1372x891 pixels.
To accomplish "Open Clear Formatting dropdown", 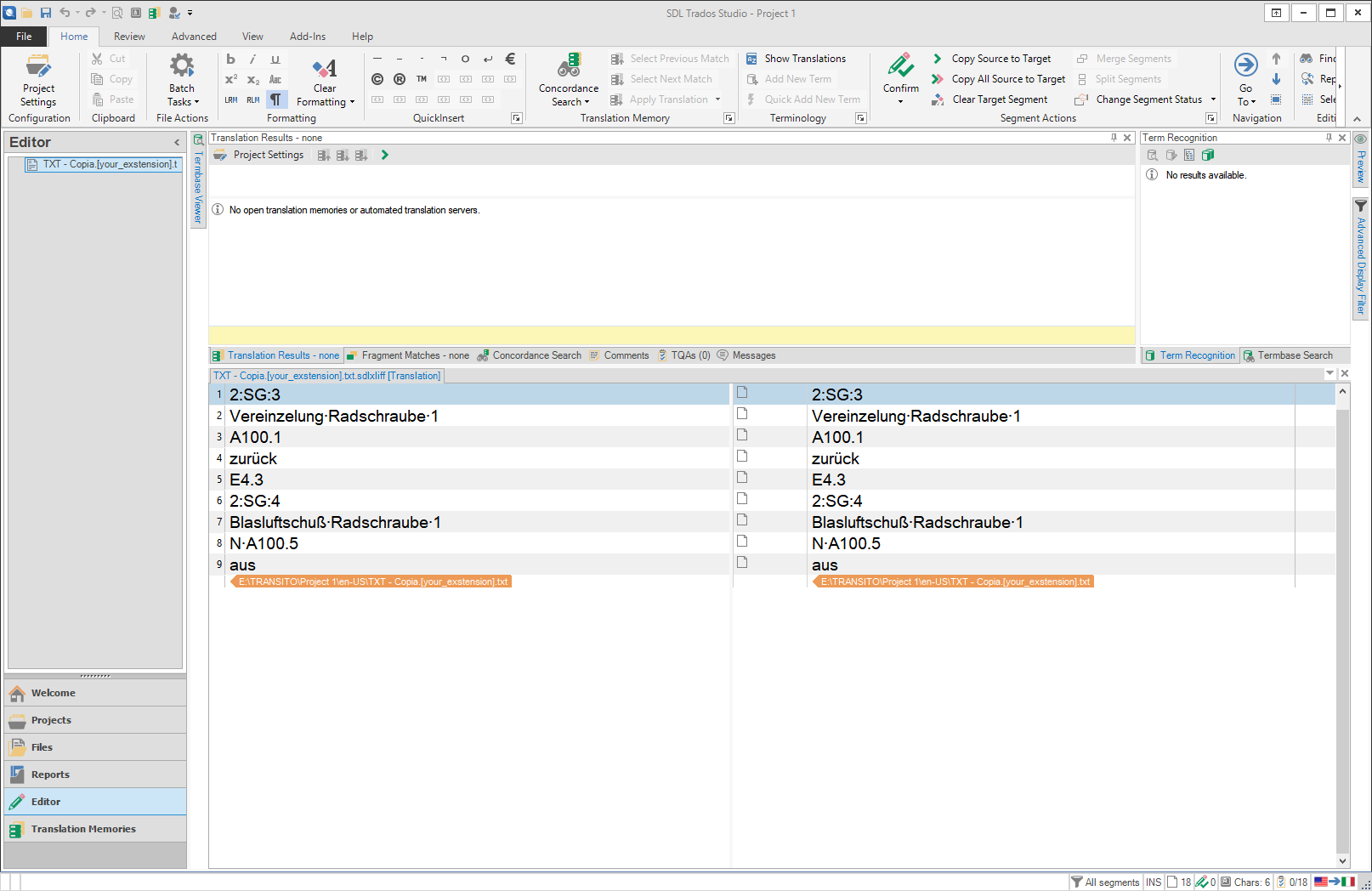I will click(x=325, y=80).
